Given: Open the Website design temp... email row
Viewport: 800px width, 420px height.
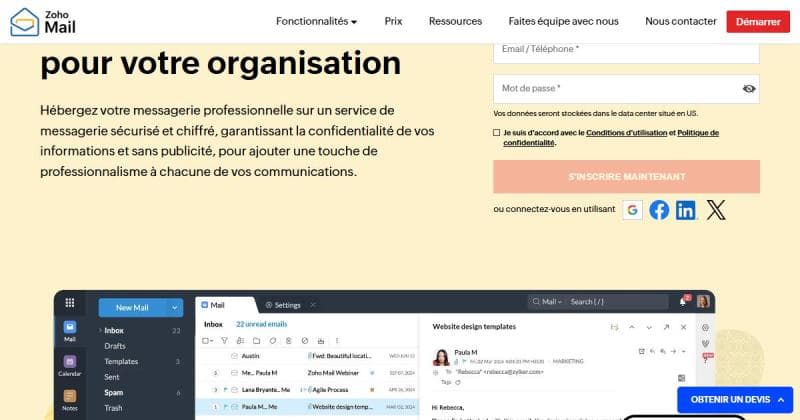Looking at the screenshot, I should coord(307,407).
